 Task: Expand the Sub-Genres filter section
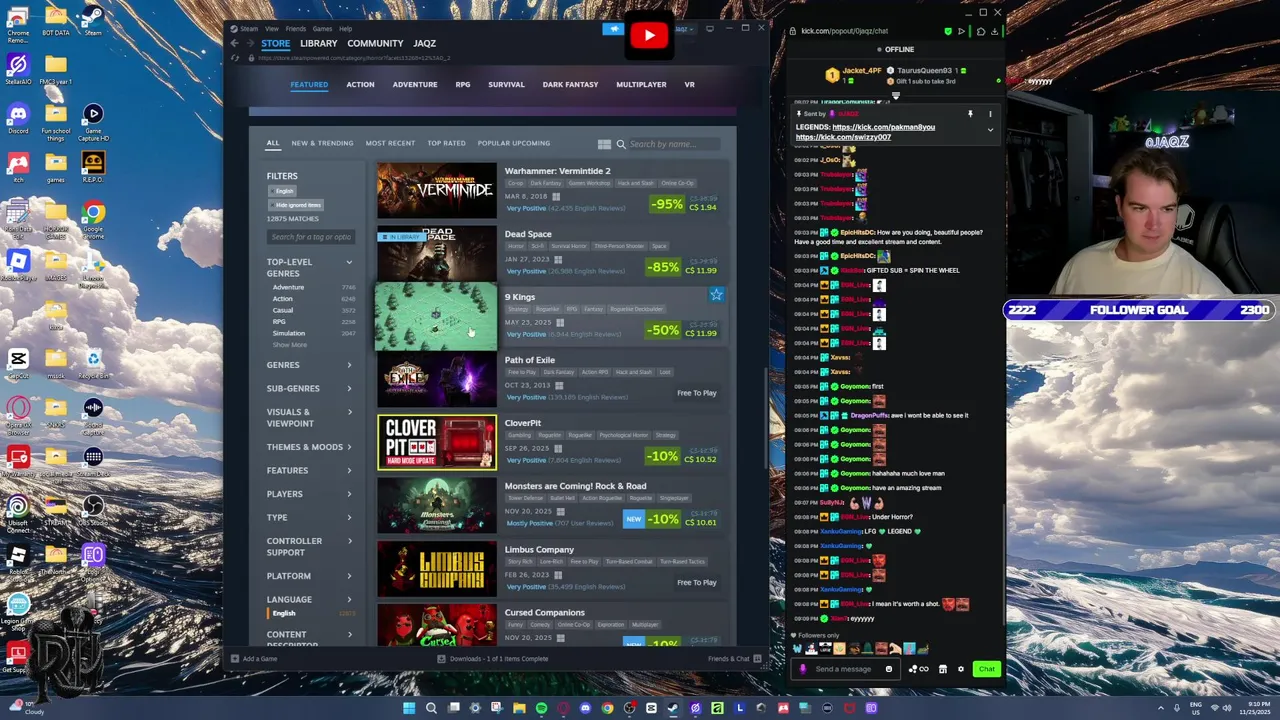[x=309, y=388]
